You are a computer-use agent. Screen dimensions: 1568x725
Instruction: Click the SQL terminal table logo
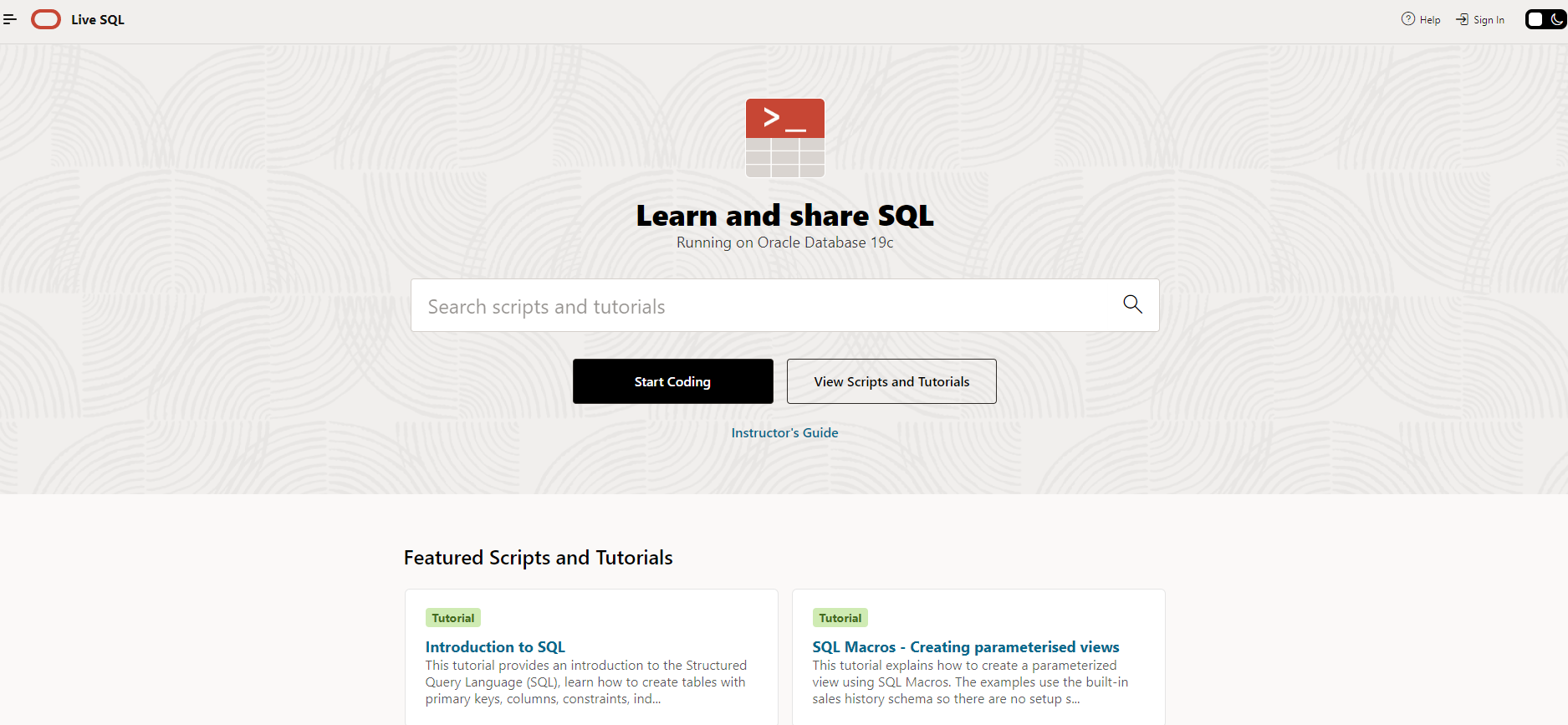[x=785, y=138]
